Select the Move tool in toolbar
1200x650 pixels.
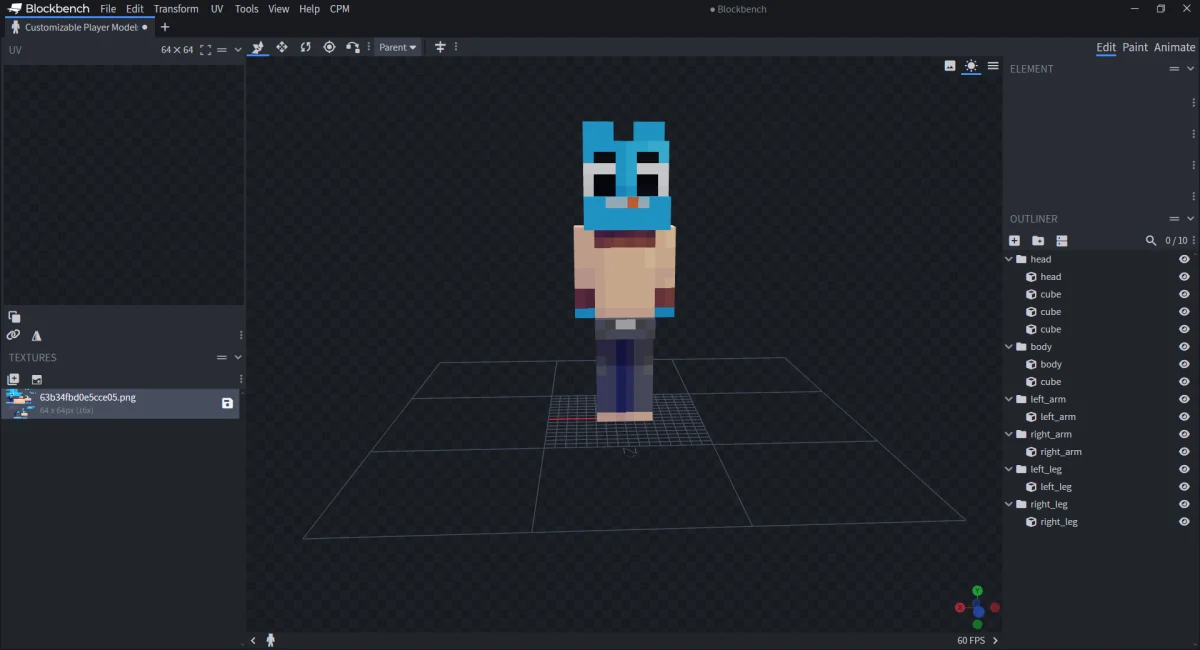click(257, 47)
